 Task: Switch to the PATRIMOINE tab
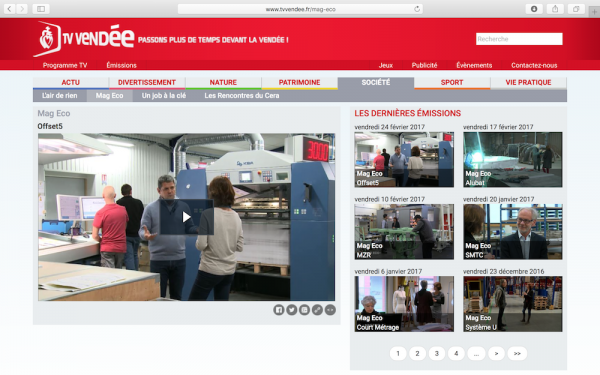299,83
